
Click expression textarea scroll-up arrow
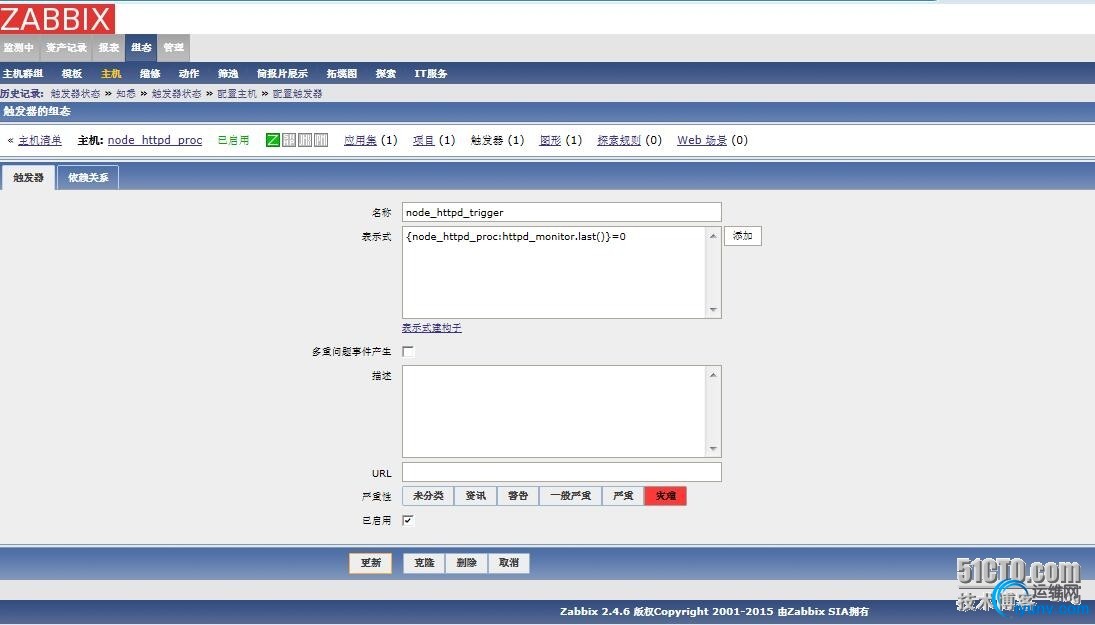click(713, 236)
